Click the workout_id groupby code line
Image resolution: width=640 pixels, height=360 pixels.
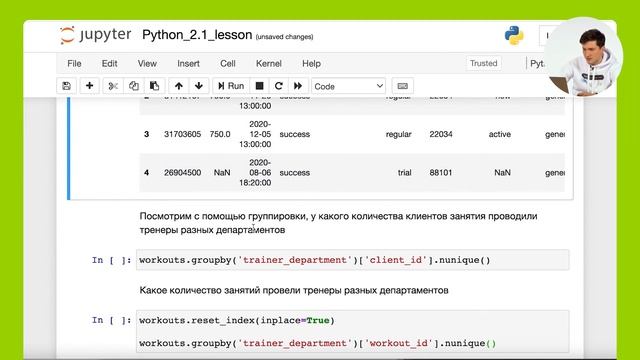tap(318, 343)
